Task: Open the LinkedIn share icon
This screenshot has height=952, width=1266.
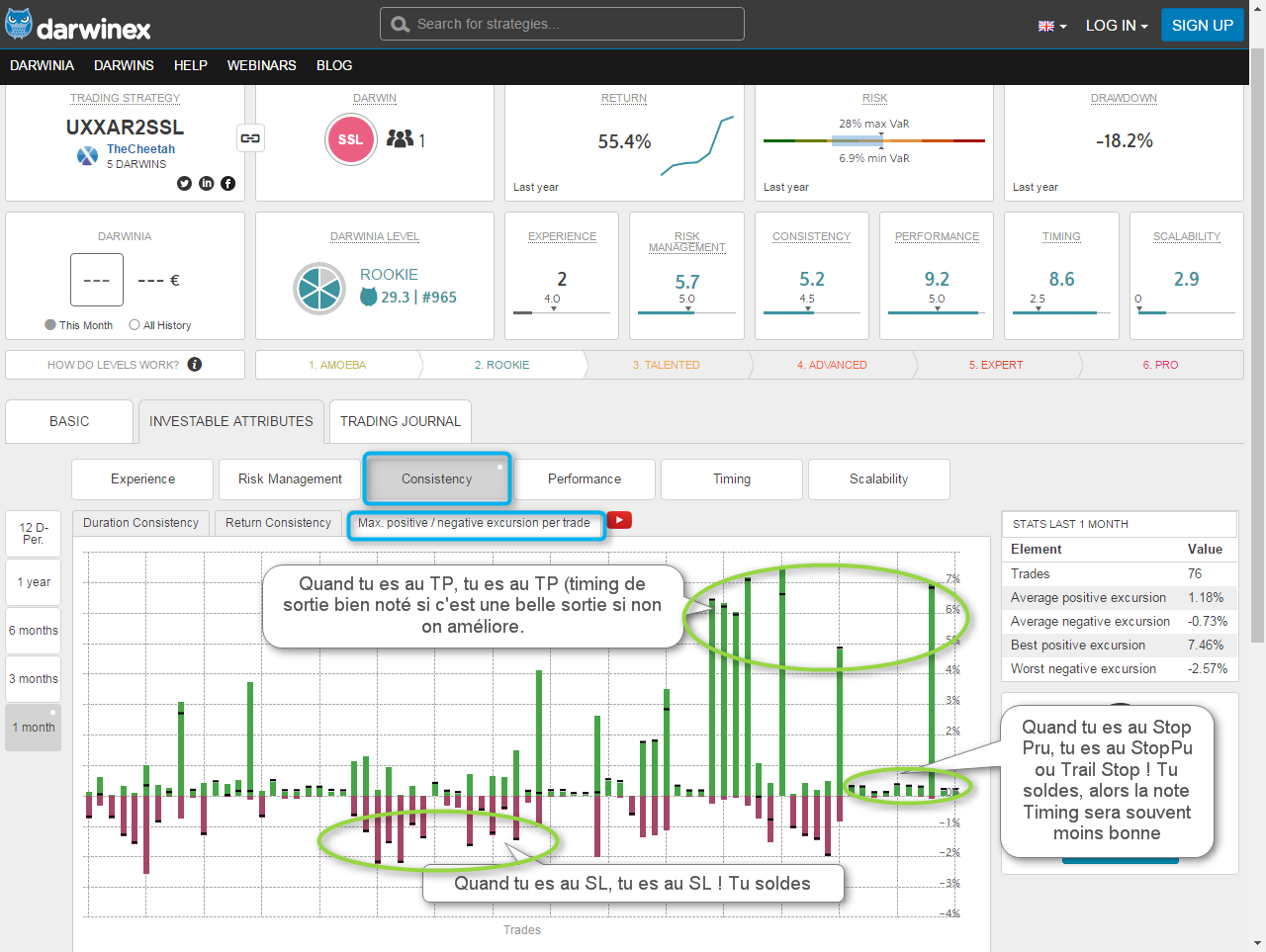Action: coord(206,183)
